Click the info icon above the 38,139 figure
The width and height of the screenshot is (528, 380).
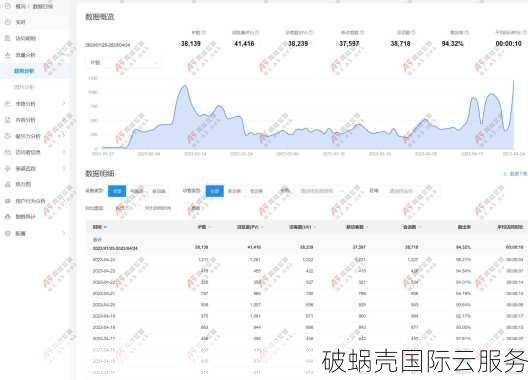(204, 33)
